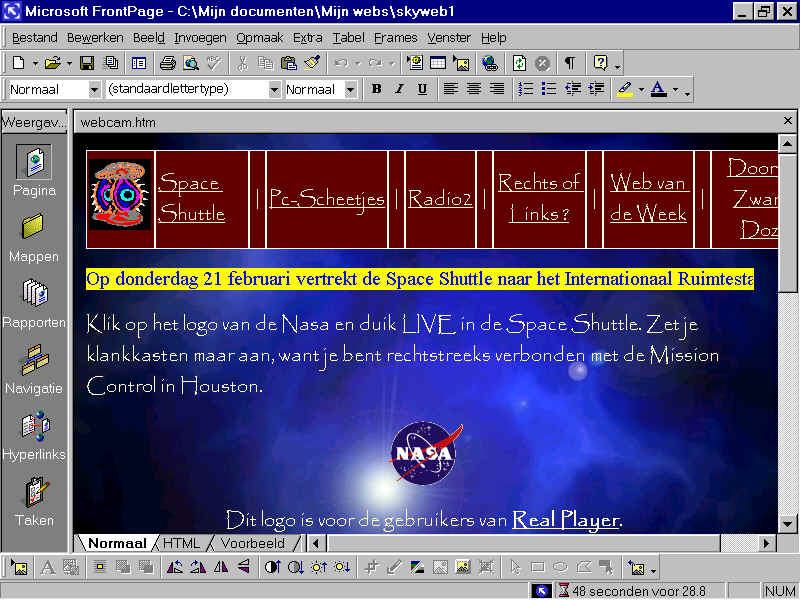Click the Pc-Scheetjes link
The width and height of the screenshot is (800, 600).
327,198
